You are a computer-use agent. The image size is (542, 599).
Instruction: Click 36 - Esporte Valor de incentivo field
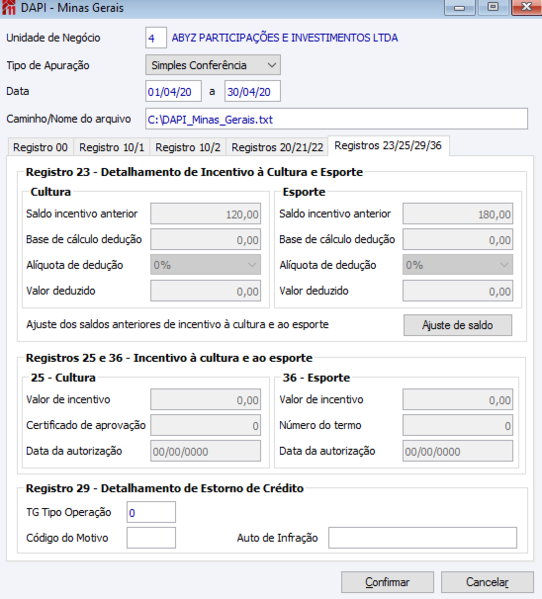coord(458,399)
